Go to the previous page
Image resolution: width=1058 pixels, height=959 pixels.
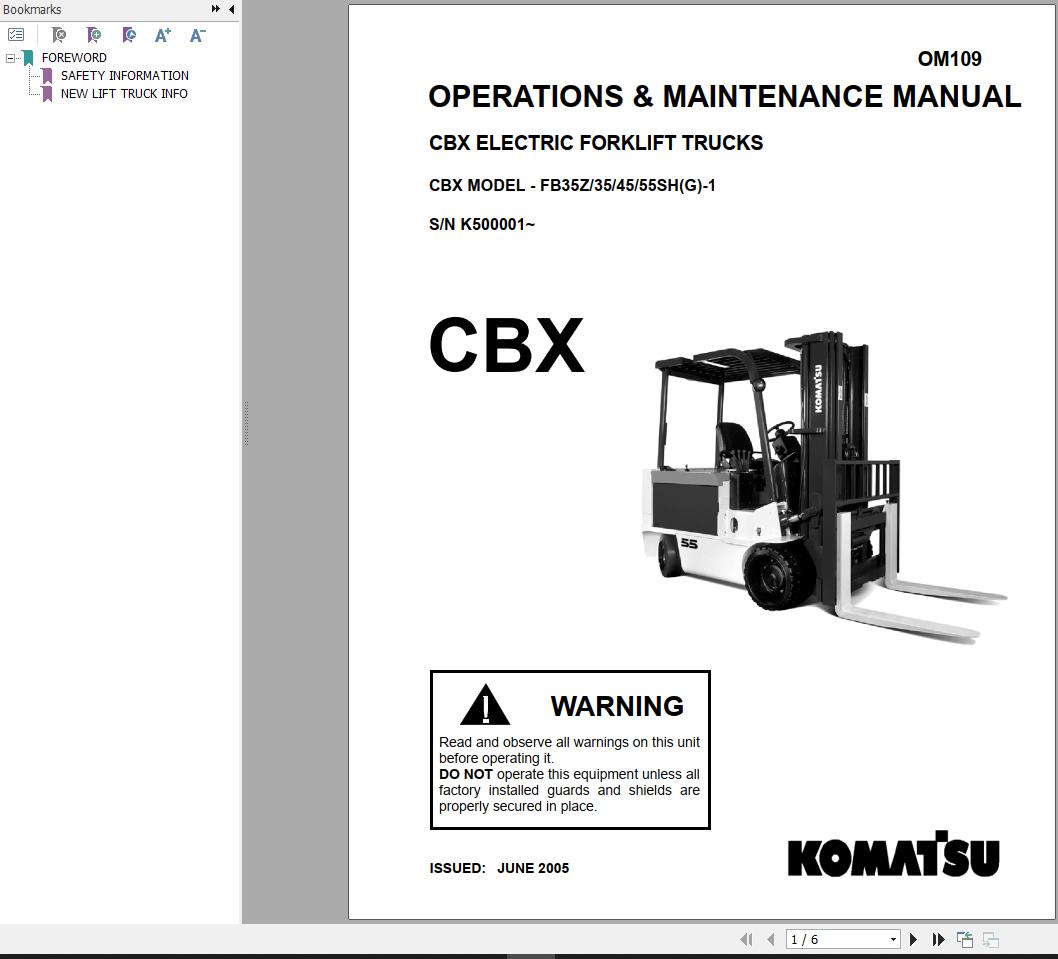(x=771, y=939)
